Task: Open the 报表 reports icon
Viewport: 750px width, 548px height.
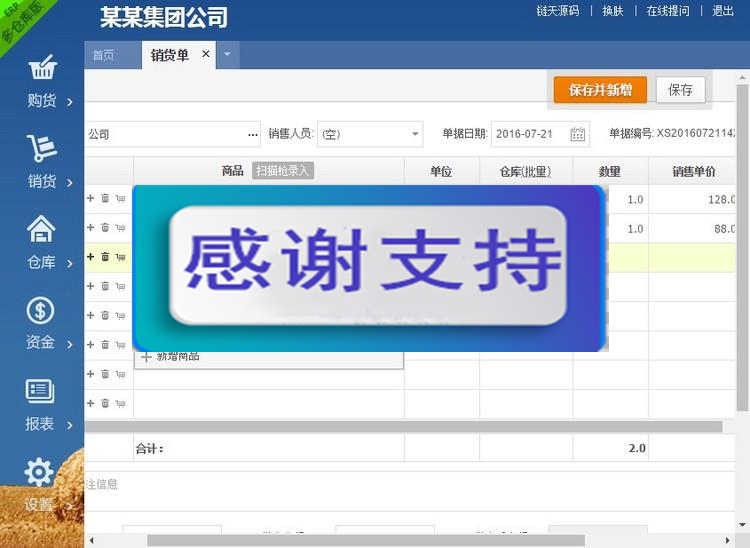Action: pyautogui.click(x=40, y=391)
